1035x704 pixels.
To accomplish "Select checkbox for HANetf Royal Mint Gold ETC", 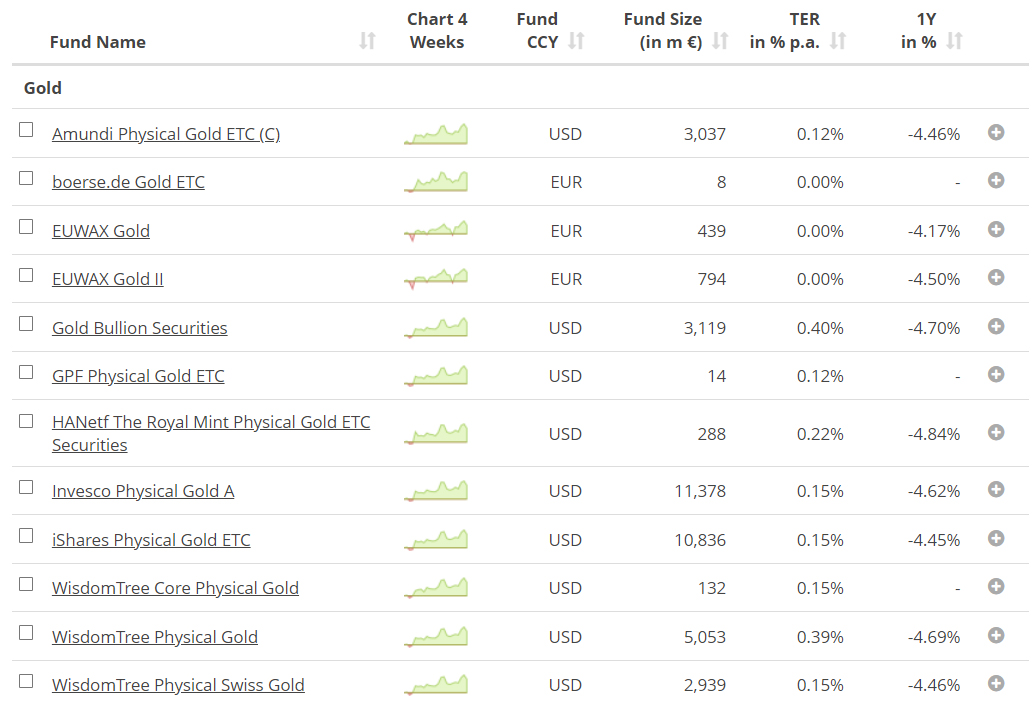I will 26,421.
